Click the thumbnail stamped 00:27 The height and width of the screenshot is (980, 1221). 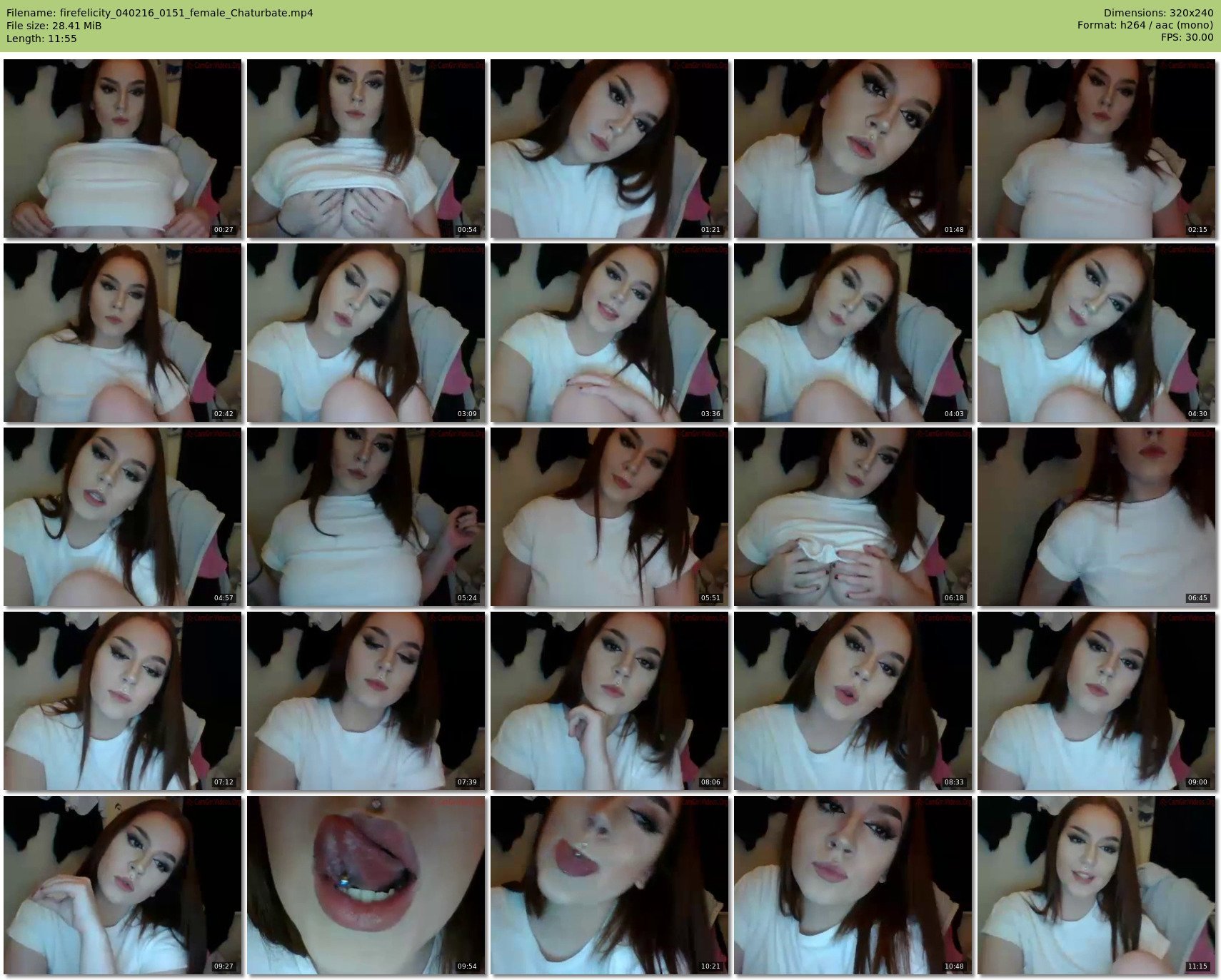[x=123, y=148]
